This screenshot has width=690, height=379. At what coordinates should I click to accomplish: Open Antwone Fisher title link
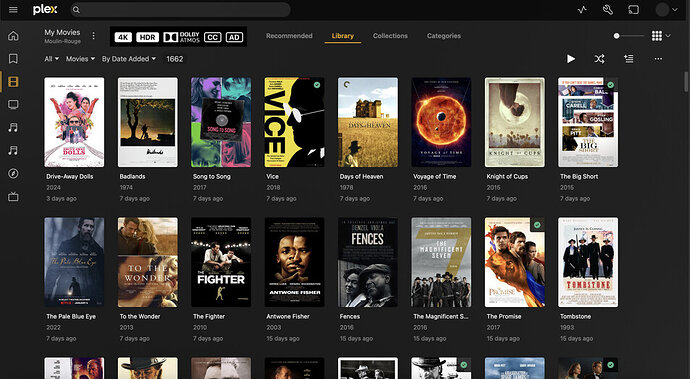point(288,316)
